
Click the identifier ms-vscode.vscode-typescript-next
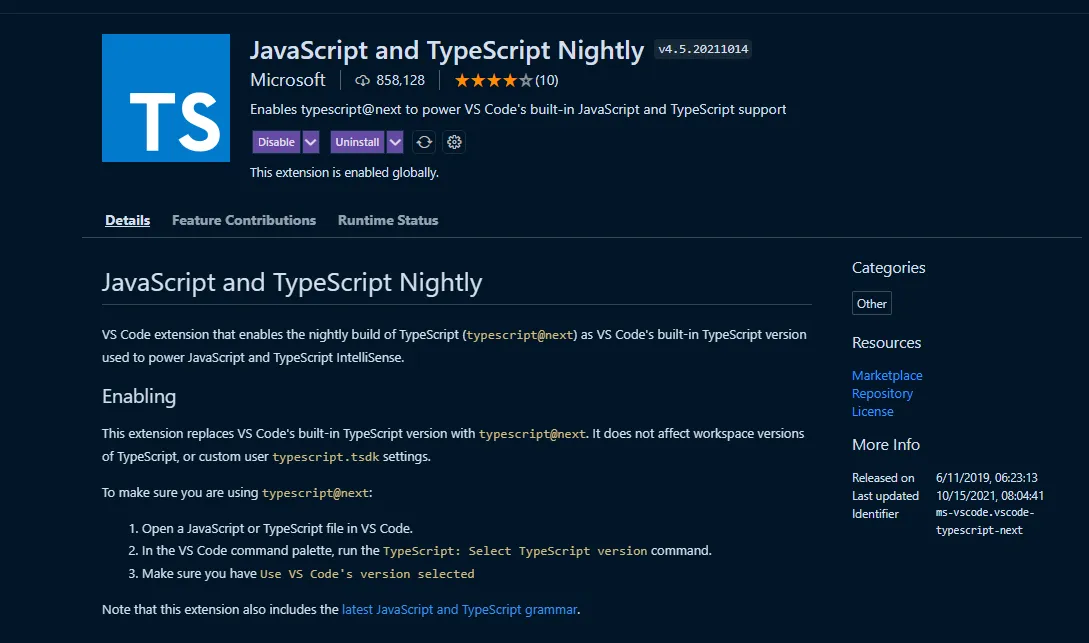point(985,521)
